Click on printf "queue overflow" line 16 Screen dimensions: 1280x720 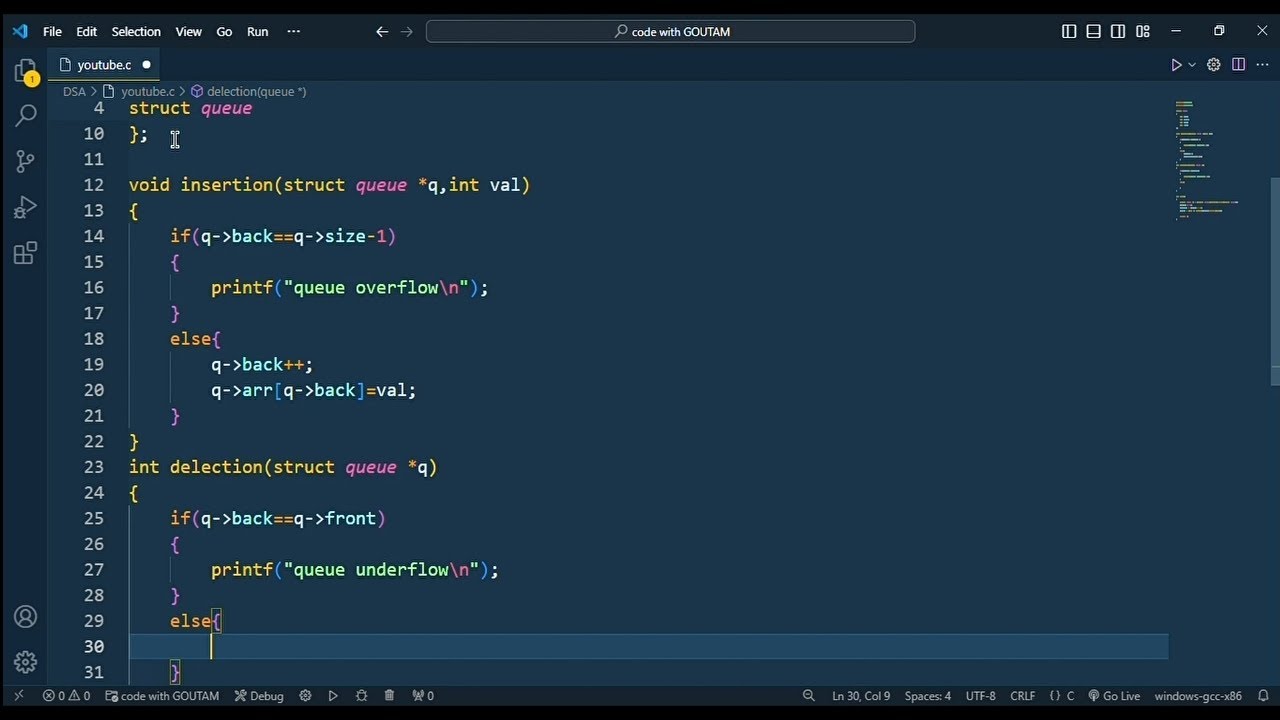[349, 288]
